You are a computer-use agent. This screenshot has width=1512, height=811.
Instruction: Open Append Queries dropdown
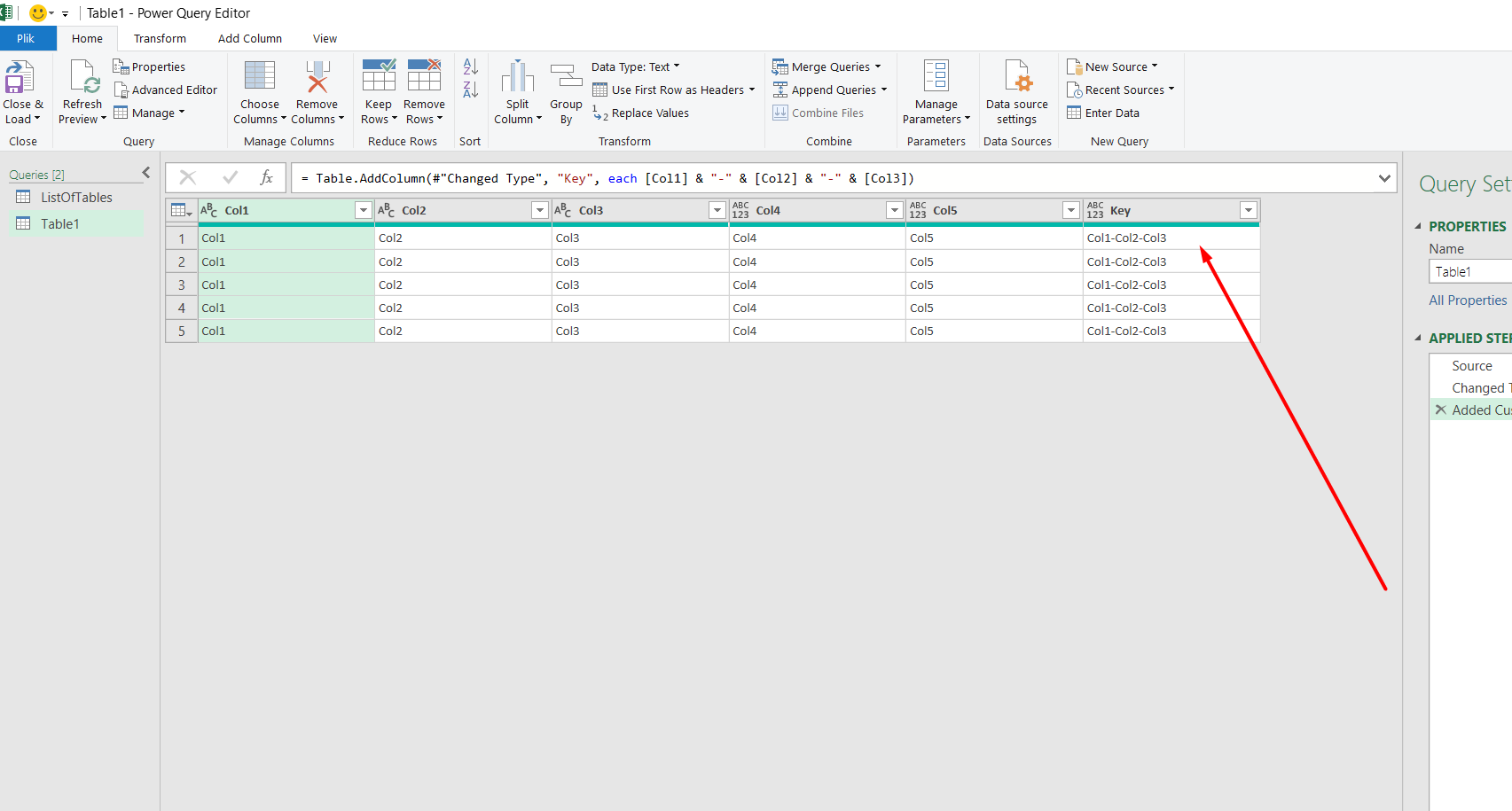(829, 90)
